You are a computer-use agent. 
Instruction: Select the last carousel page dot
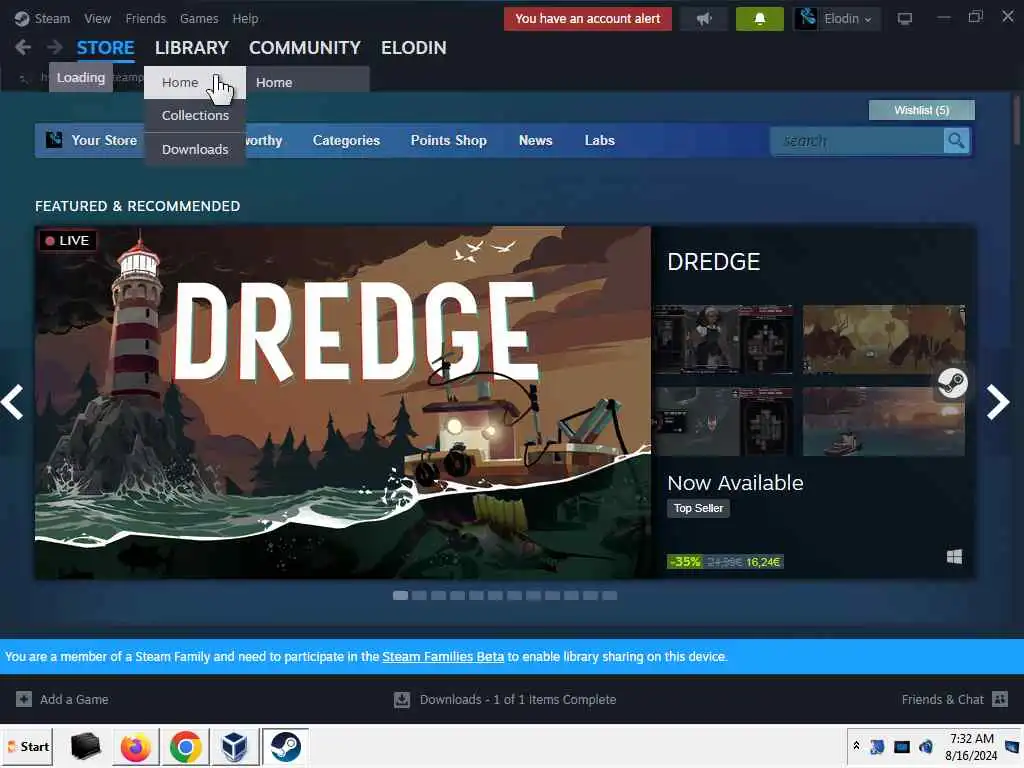609,596
